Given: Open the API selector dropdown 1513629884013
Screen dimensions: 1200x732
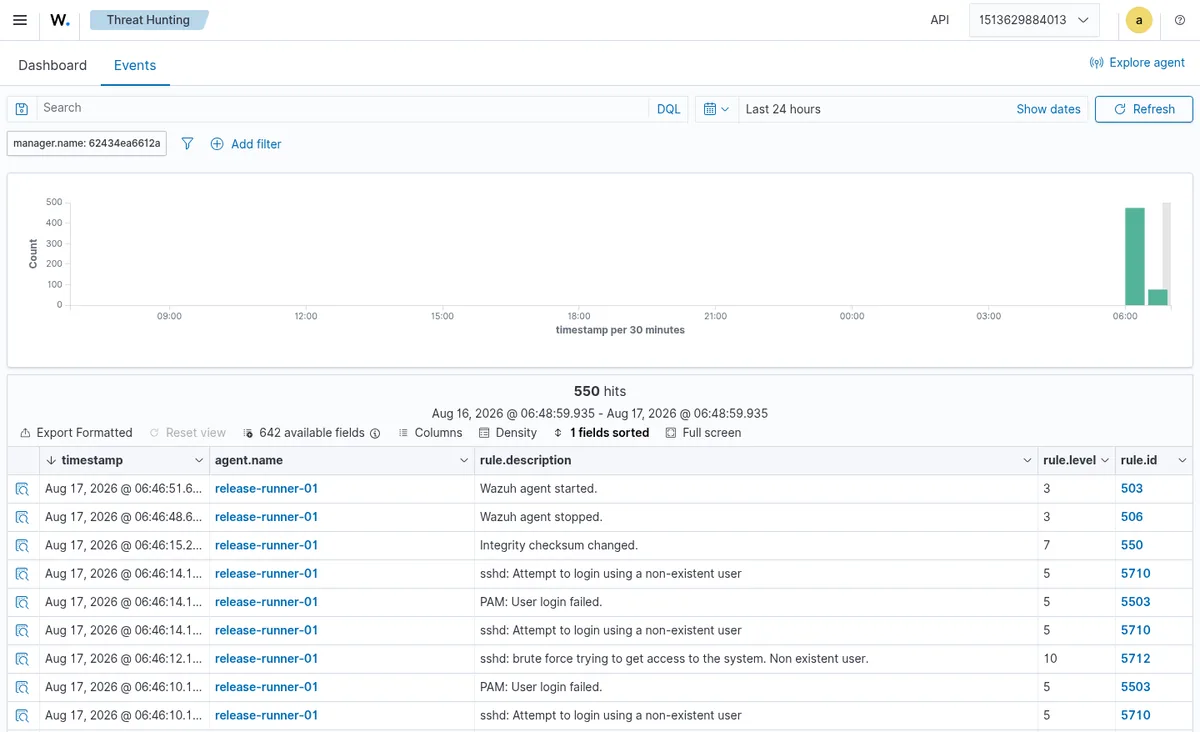Looking at the screenshot, I should coord(1034,20).
